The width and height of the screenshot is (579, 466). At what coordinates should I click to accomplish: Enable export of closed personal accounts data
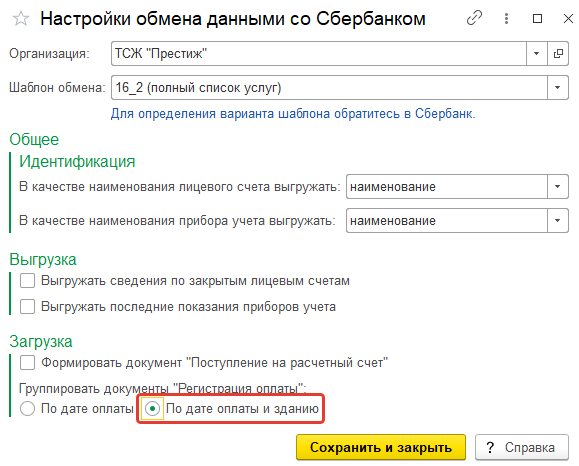click(x=28, y=281)
